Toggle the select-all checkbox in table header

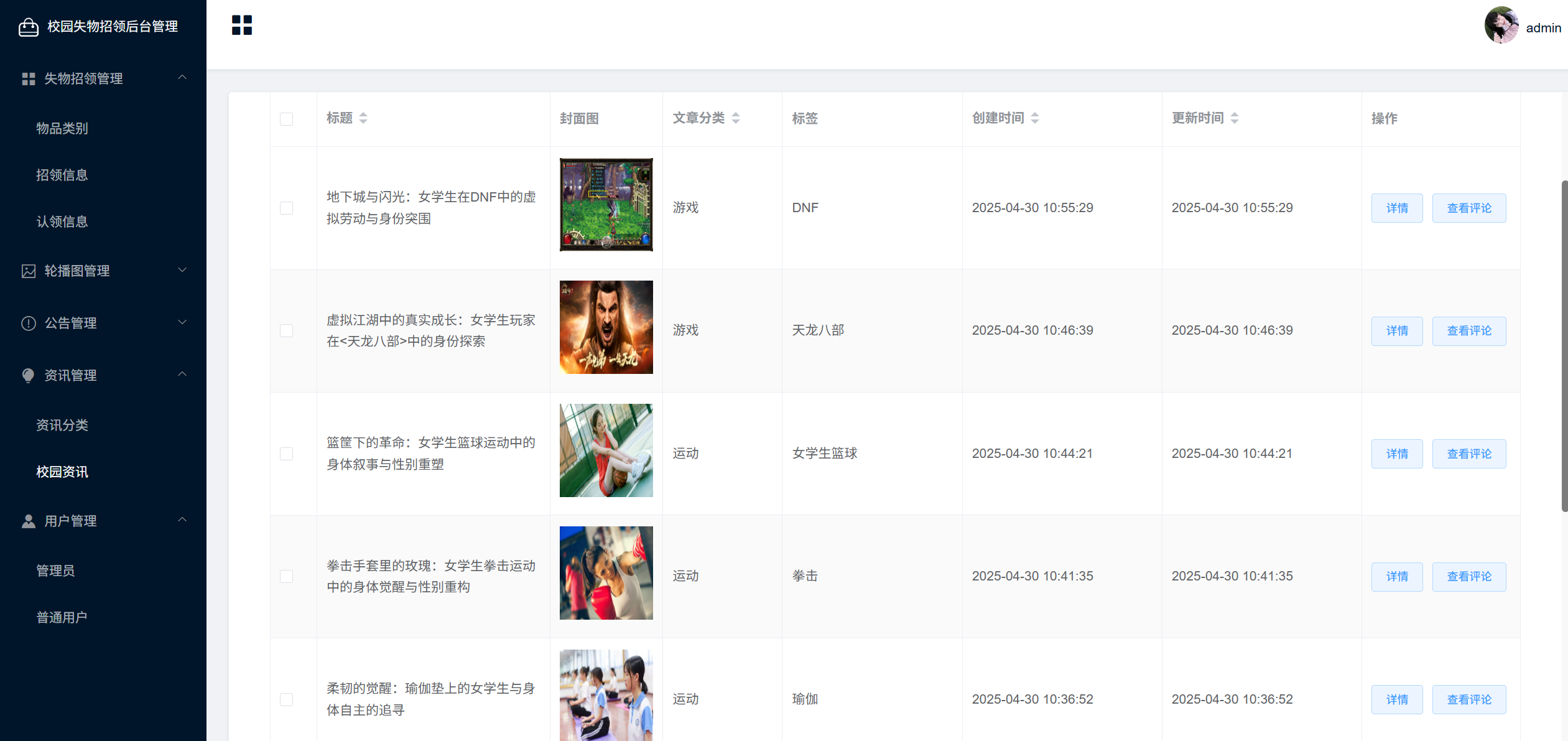[286, 119]
